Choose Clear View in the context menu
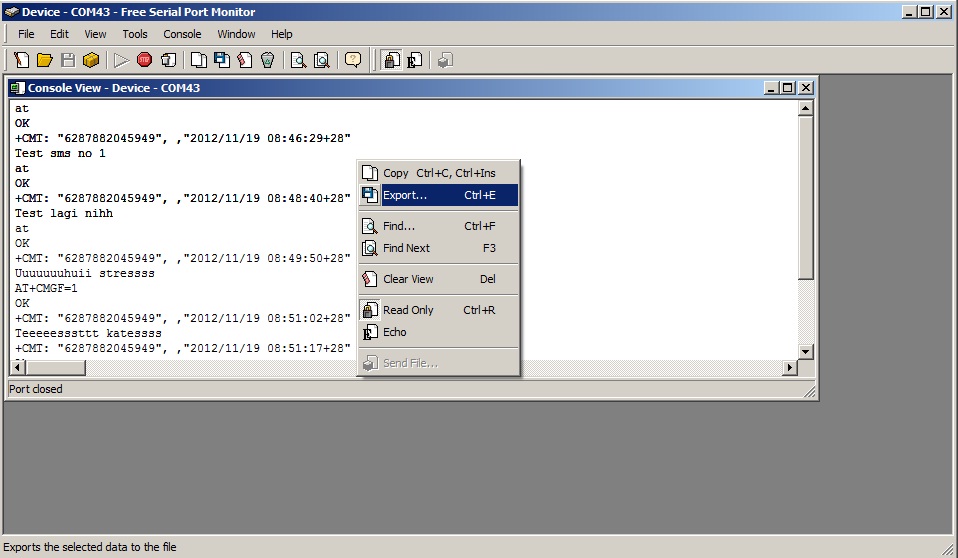This screenshot has height=558, width=958. click(x=439, y=279)
